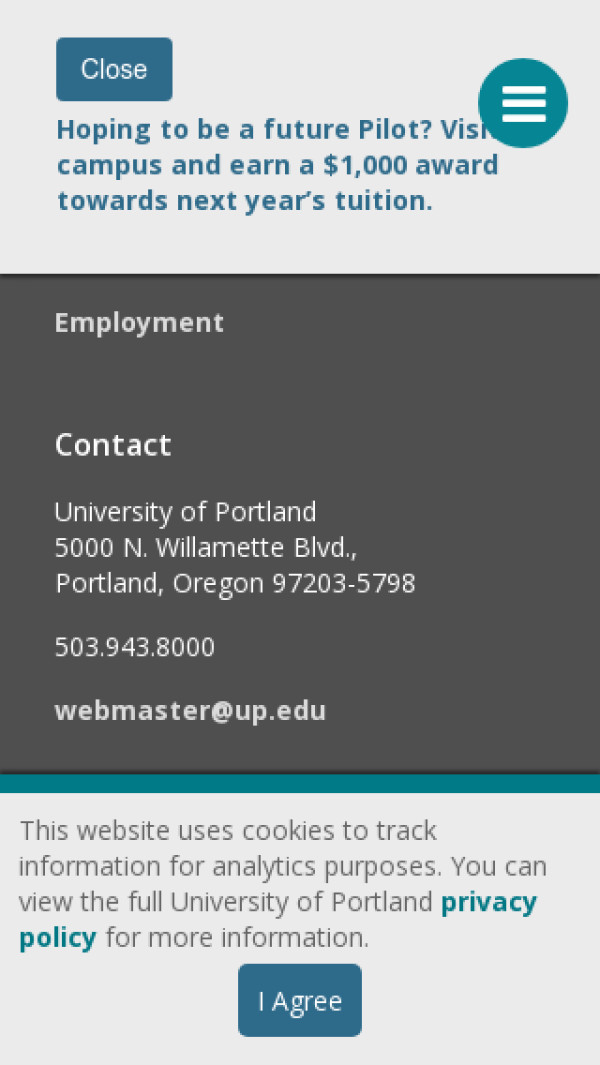Click "view the full University of Portland" text
This screenshot has width=600, height=1065.
pyautogui.click(x=225, y=902)
